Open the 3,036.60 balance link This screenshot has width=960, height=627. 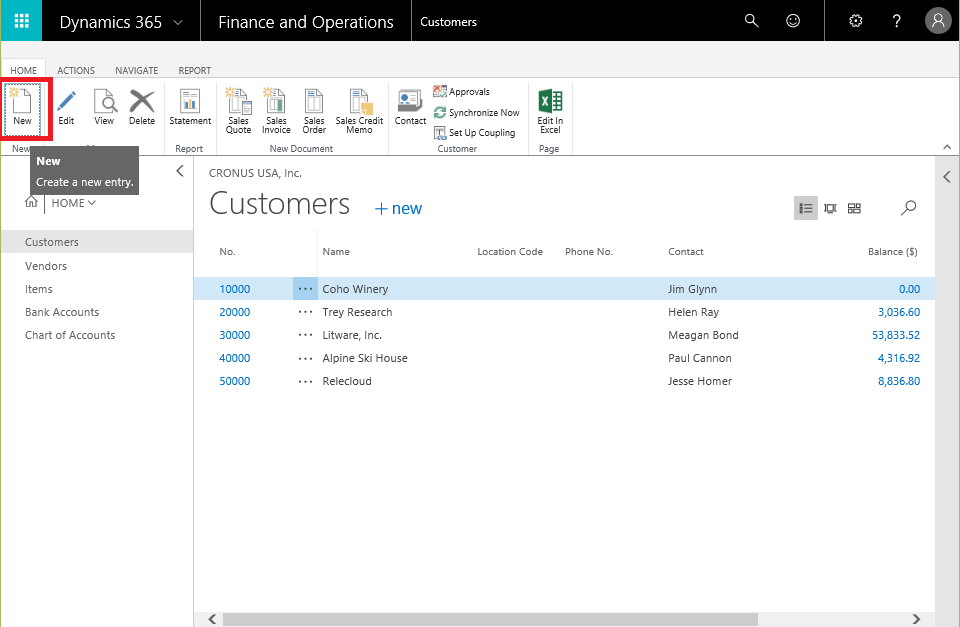click(899, 312)
